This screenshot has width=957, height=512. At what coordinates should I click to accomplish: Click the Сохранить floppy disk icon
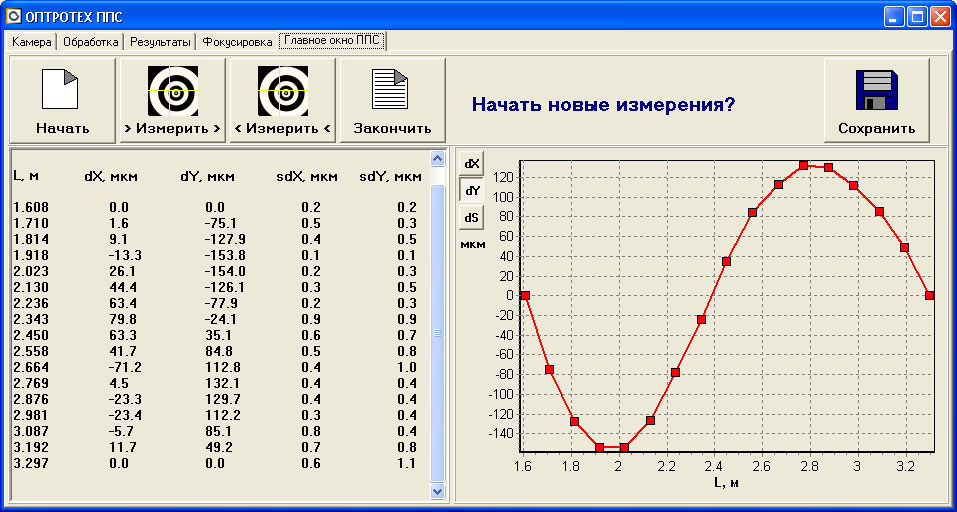[x=876, y=90]
